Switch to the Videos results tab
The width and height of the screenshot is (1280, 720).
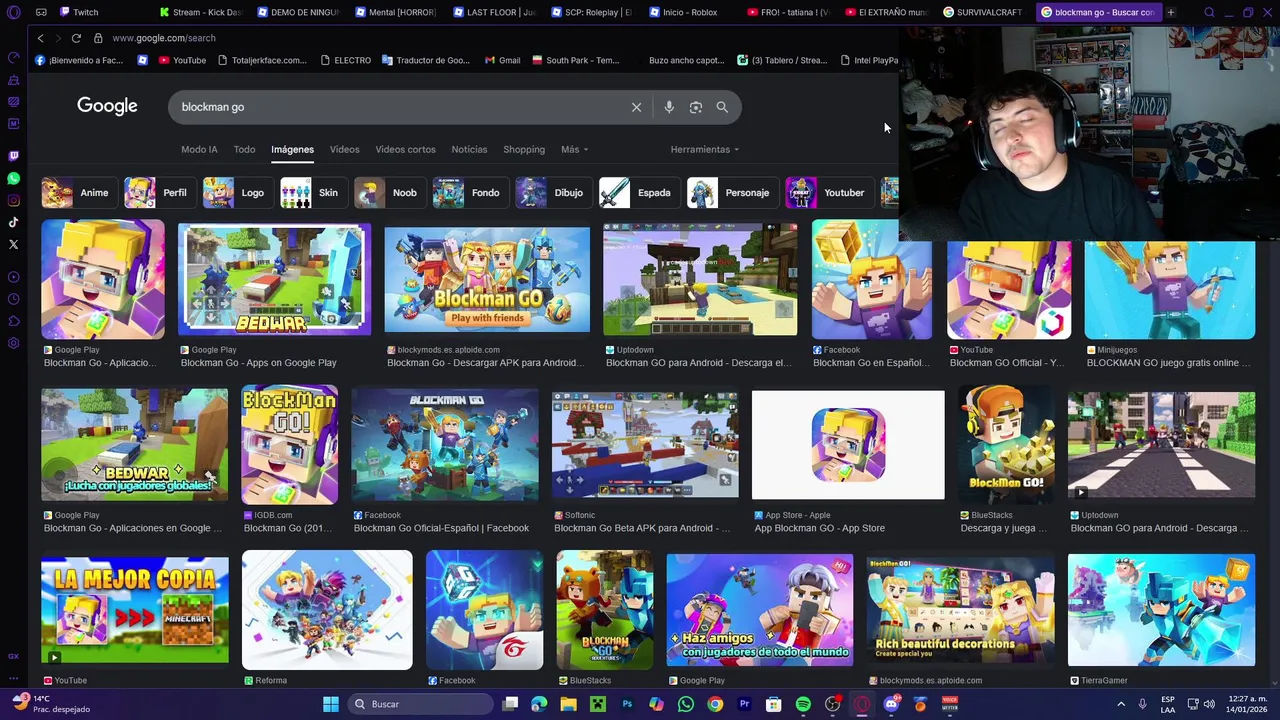click(344, 149)
